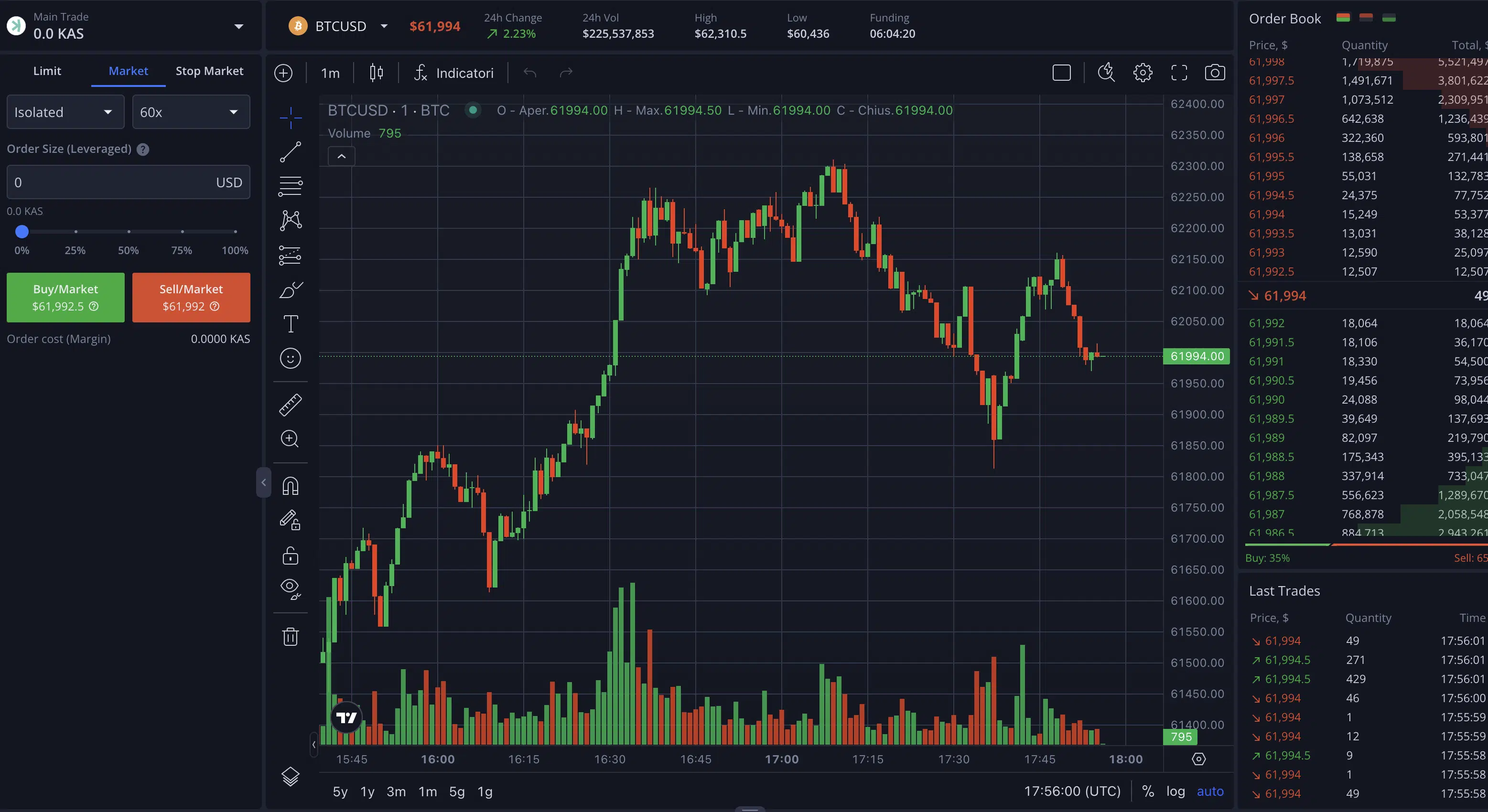Select the trend line drawing tool
The image size is (1488, 812).
tap(291, 152)
